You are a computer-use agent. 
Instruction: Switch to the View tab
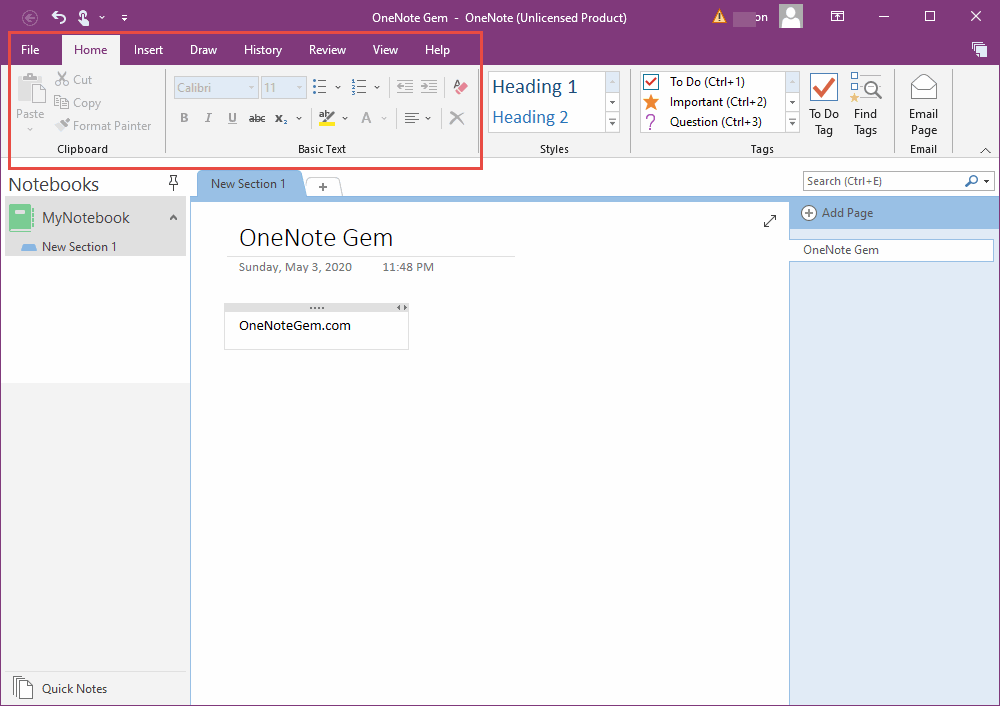coord(385,50)
